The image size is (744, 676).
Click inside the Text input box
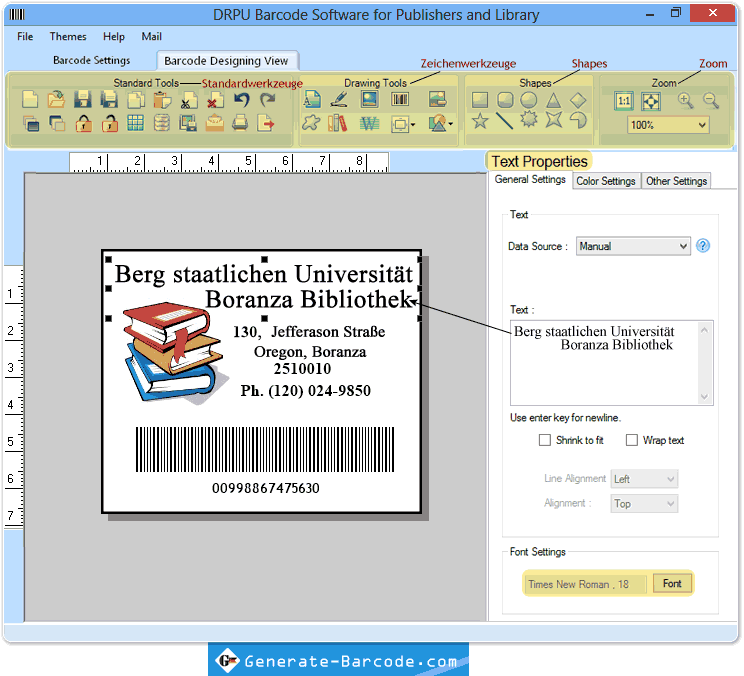pyautogui.click(x=605, y=363)
